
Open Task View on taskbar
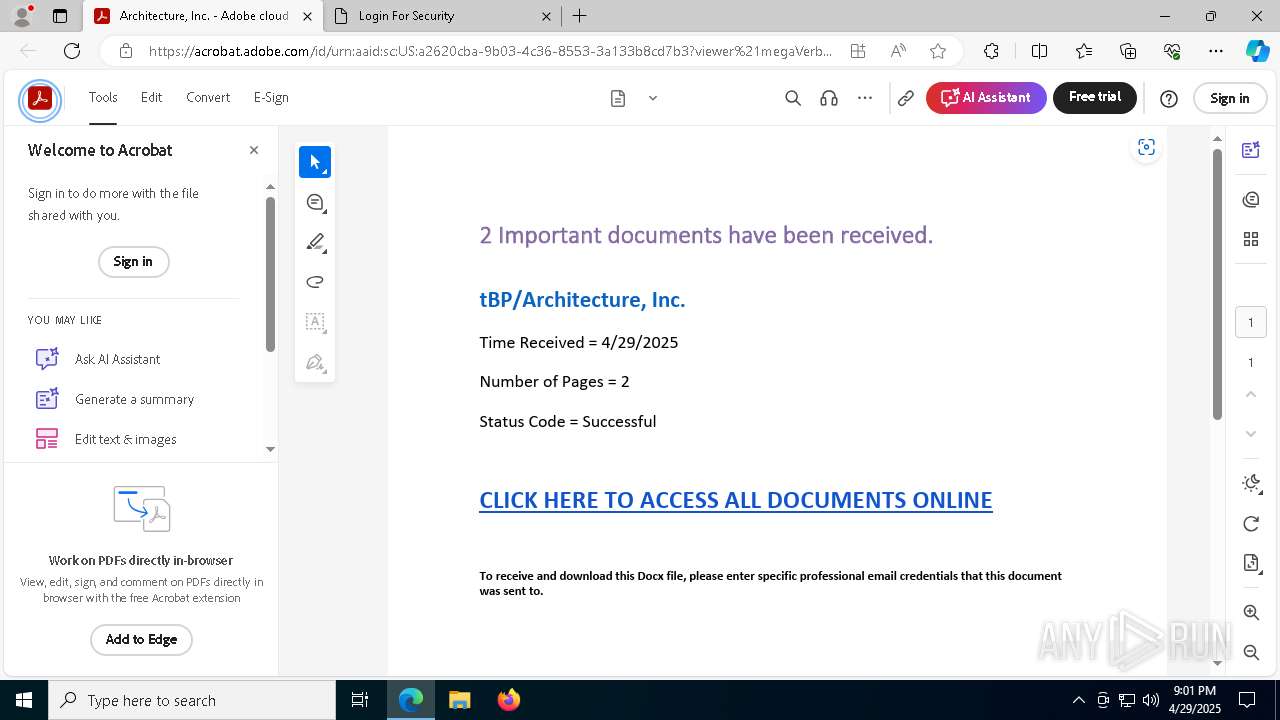coord(360,700)
